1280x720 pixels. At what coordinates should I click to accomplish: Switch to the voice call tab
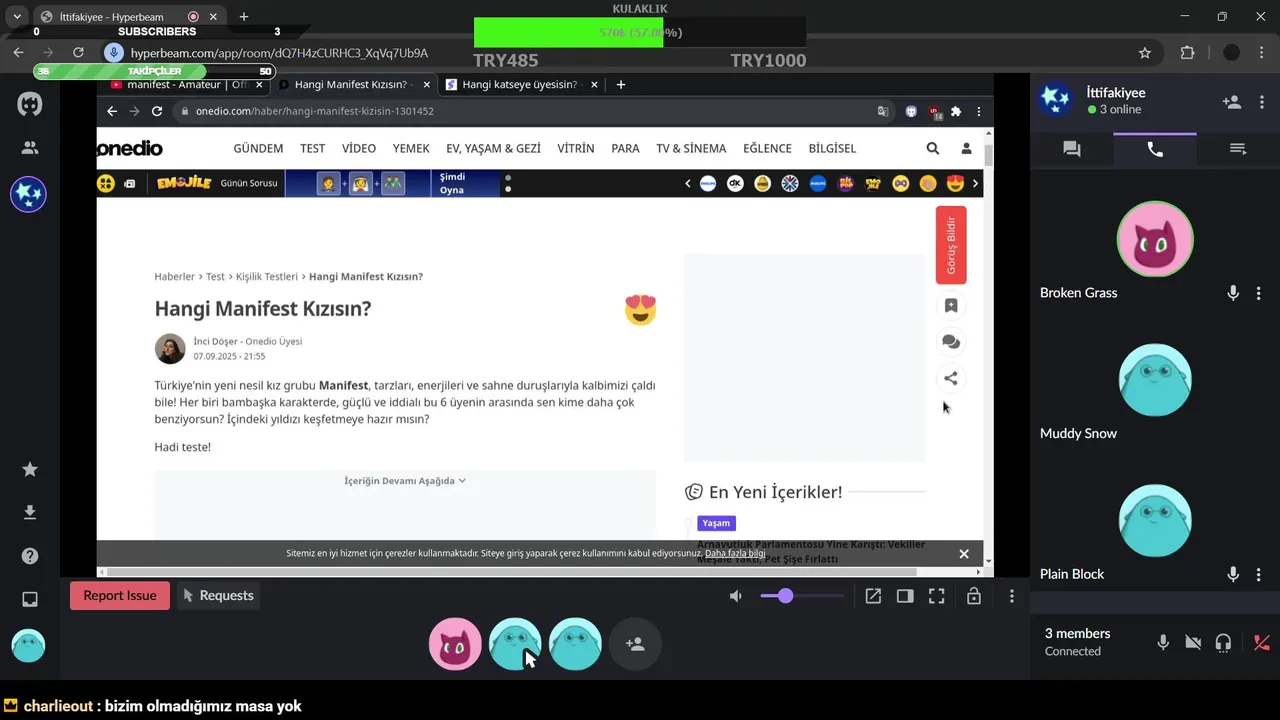(x=1155, y=149)
